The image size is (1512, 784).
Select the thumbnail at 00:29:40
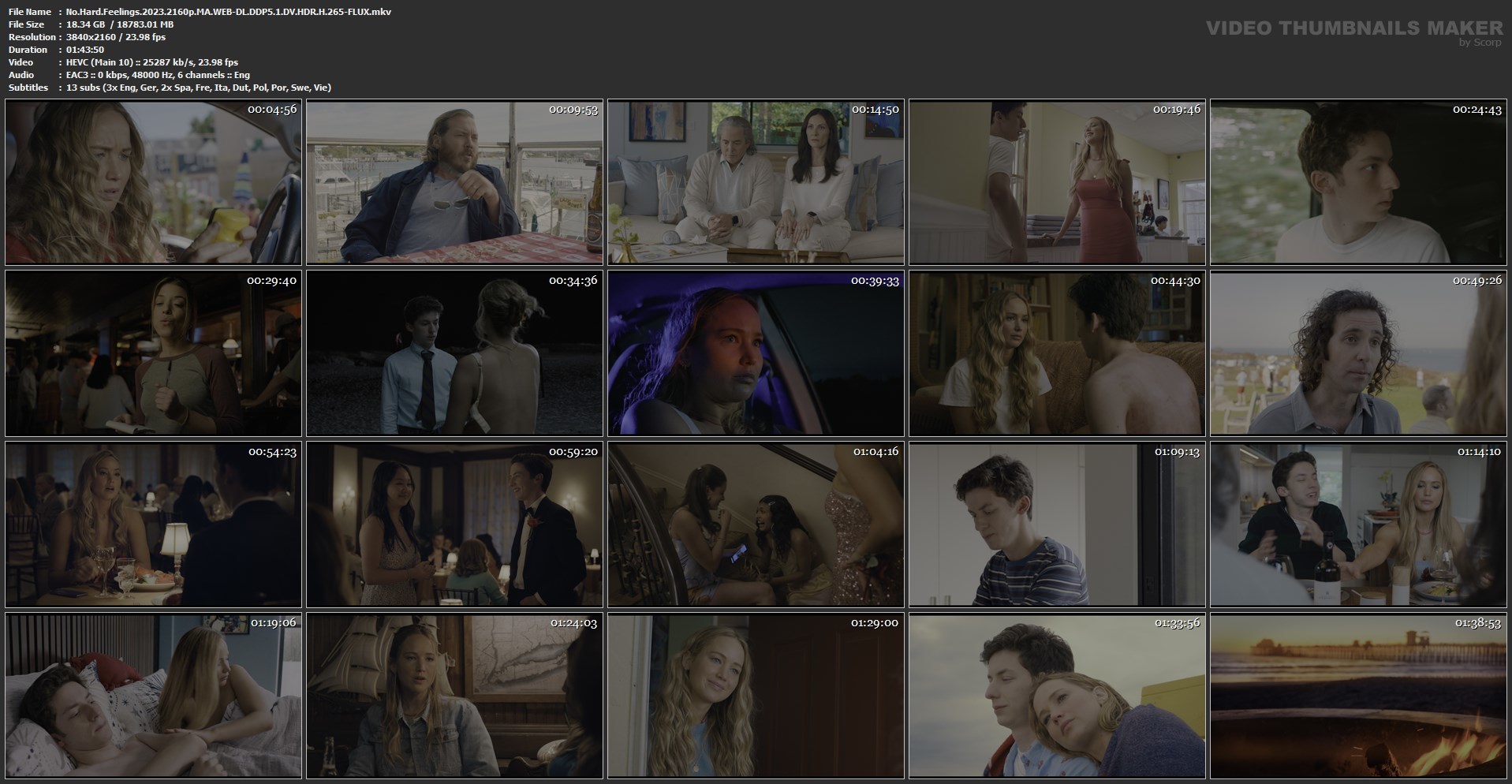tap(153, 353)
